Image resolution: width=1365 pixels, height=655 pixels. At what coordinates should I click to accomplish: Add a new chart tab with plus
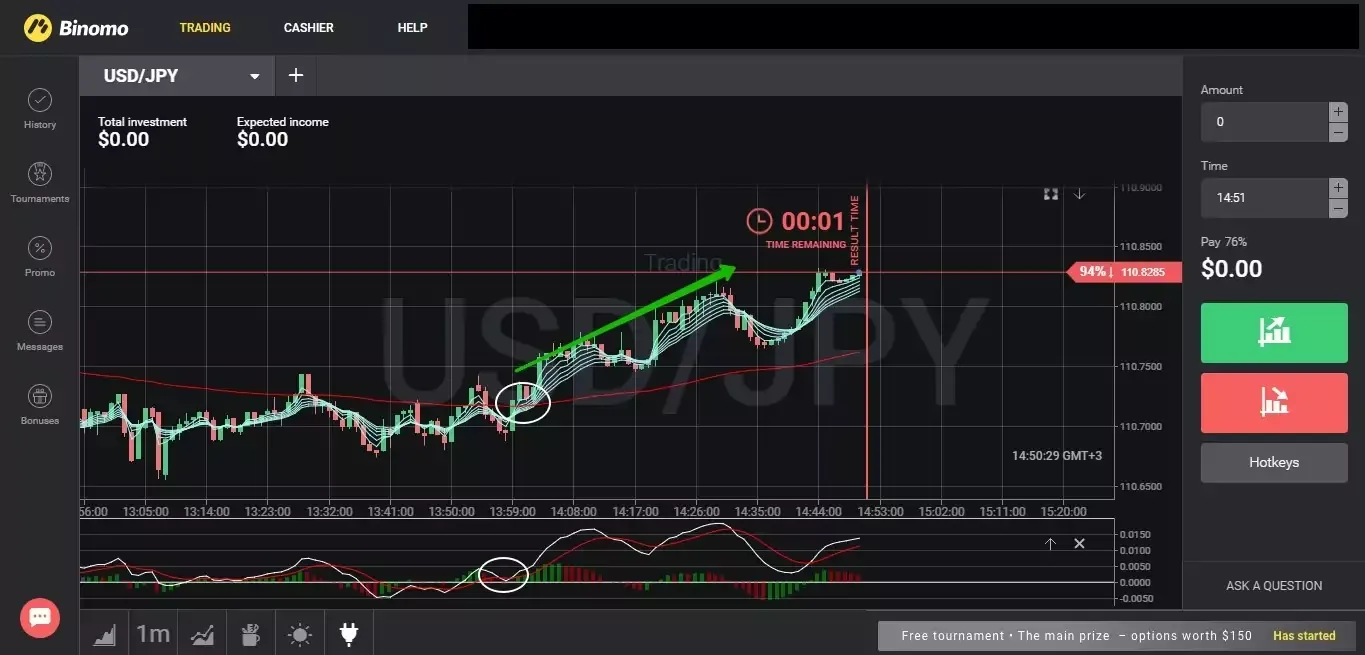pyautogui.click(x=295, y=76)
